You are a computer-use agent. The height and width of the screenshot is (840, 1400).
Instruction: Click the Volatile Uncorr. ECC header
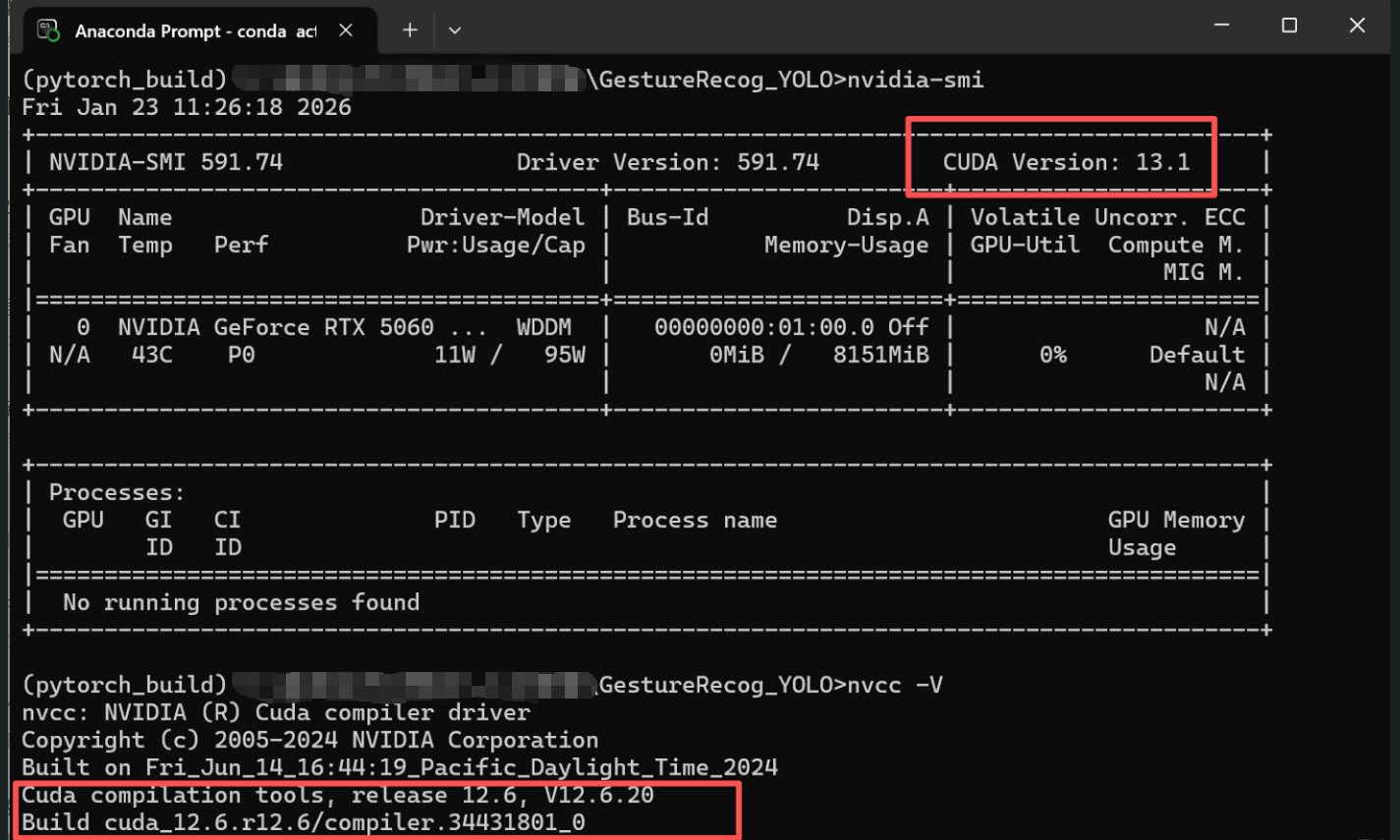pos(1107,217)
